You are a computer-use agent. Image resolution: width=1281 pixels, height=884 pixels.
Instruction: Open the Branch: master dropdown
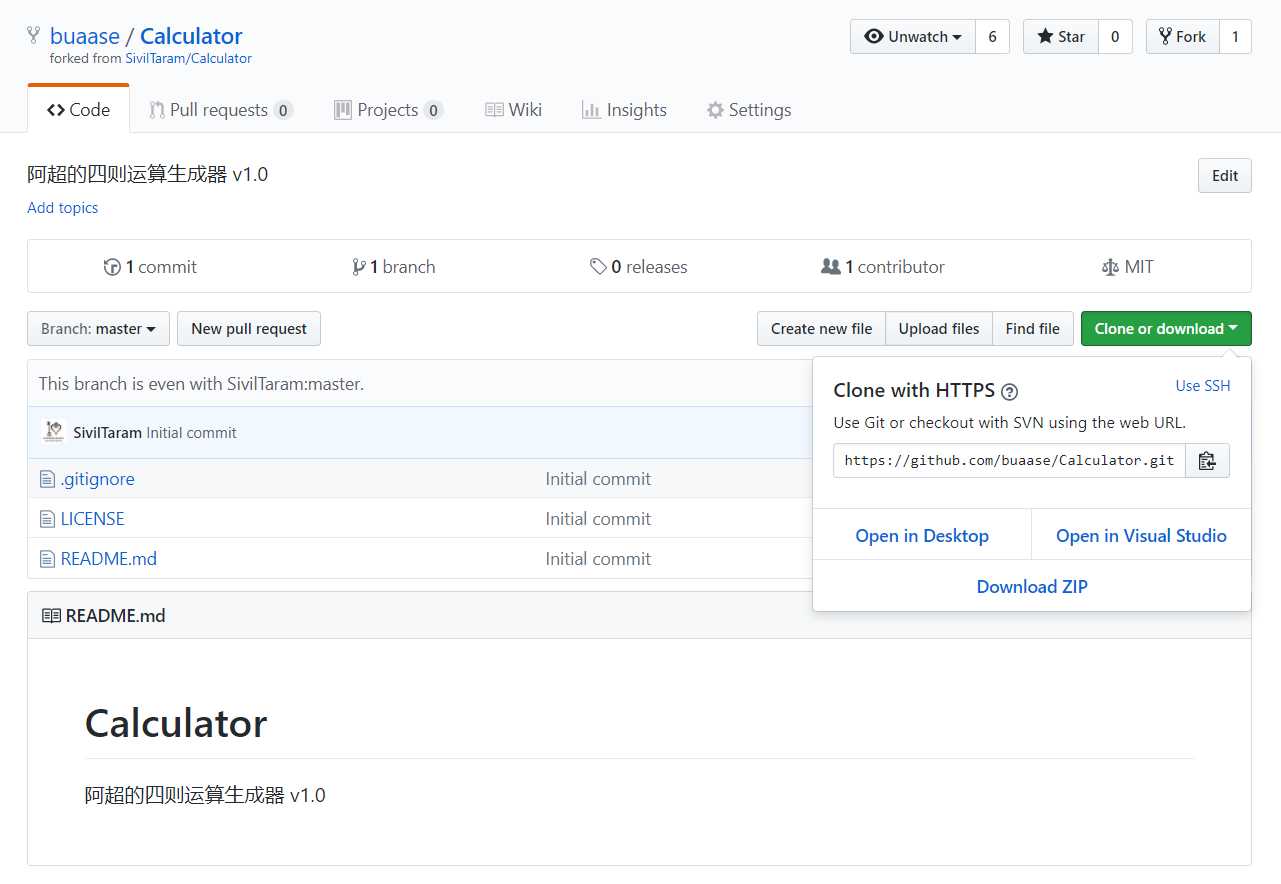[x=98, y=329]
